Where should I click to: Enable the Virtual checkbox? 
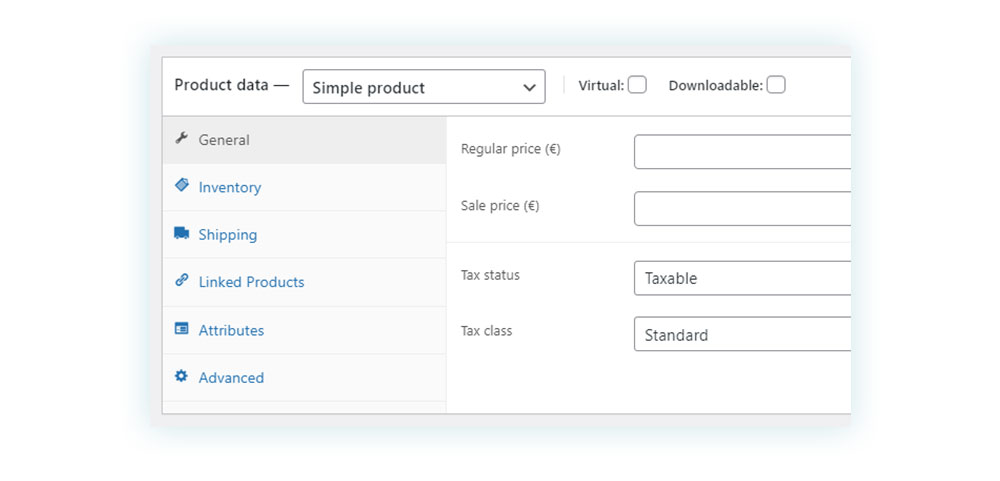point(637,85)
